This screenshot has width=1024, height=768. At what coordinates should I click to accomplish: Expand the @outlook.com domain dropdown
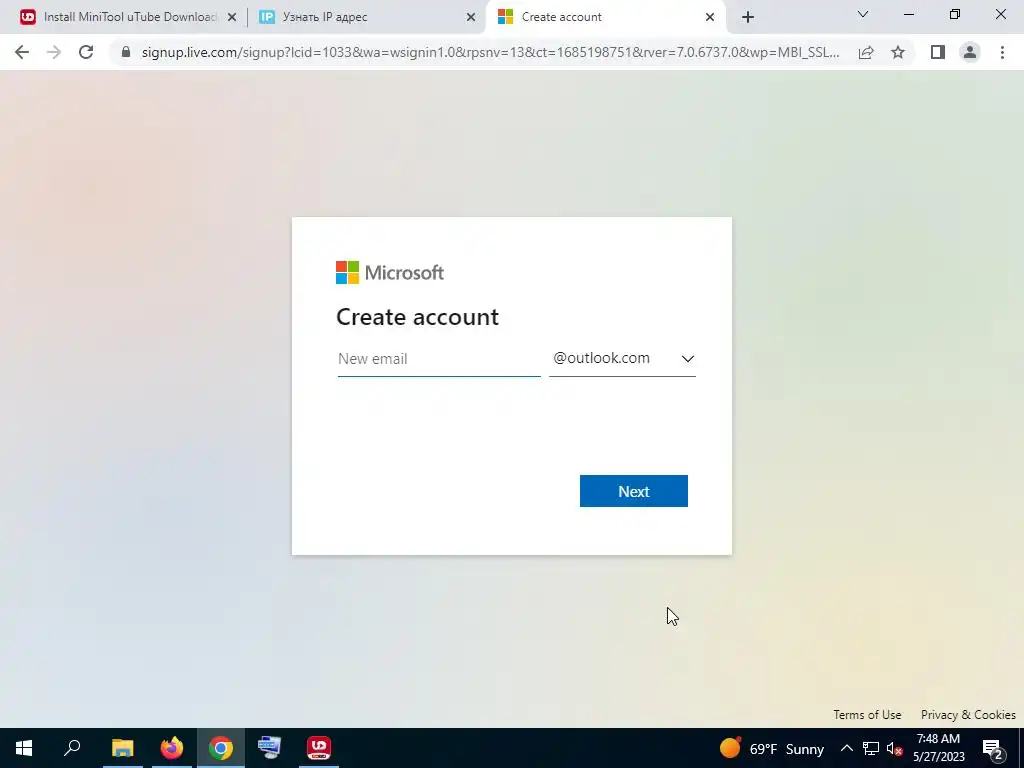pyautogui.click(x=622, y=359)
